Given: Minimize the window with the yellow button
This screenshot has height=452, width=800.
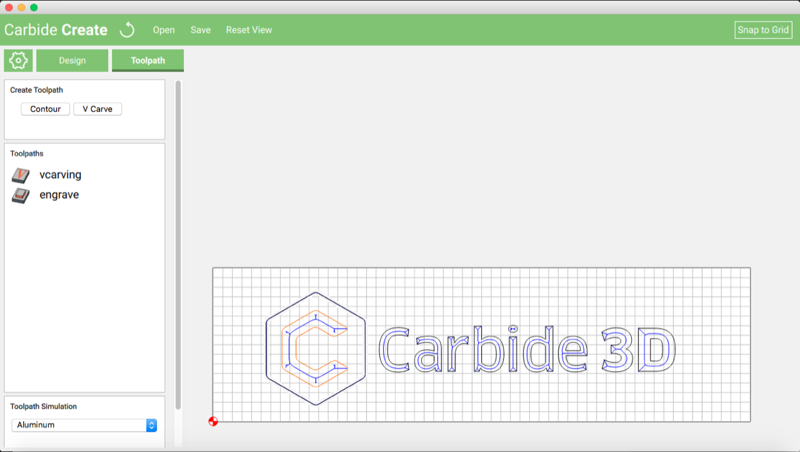Looking at the screenshot, I should (21, 8).
